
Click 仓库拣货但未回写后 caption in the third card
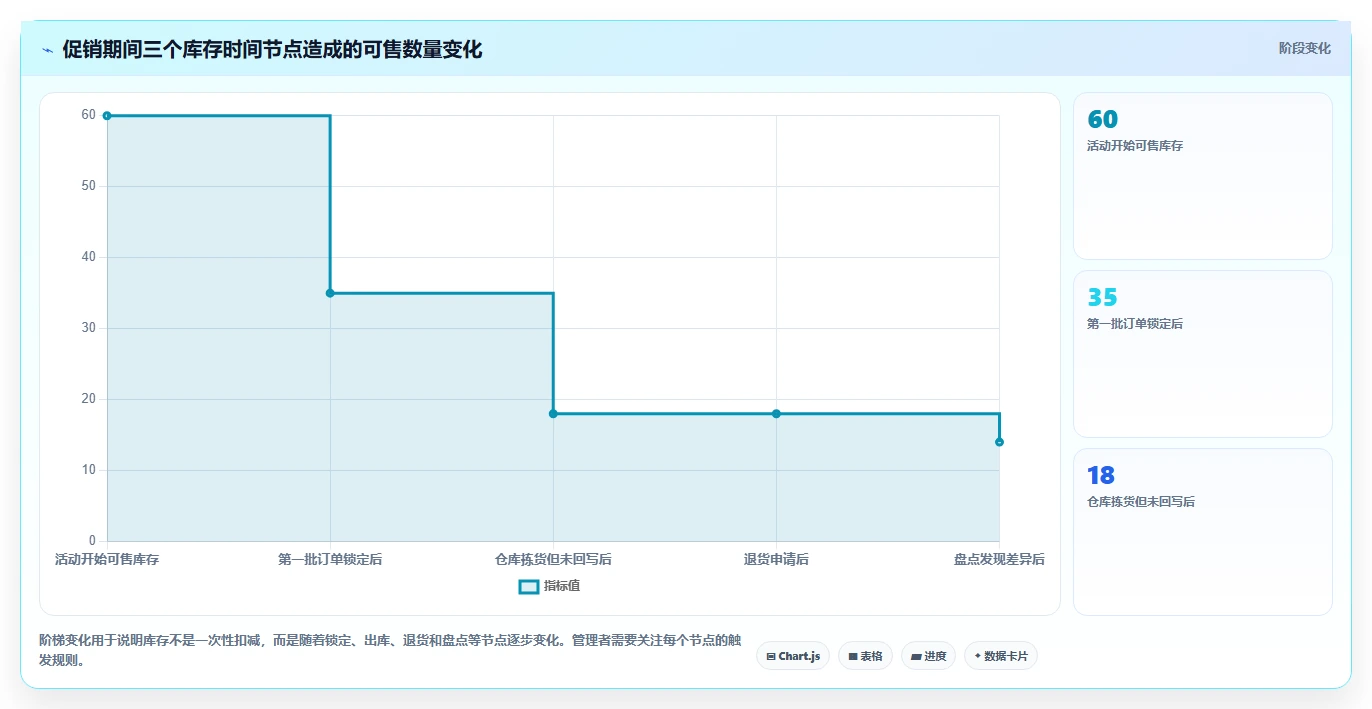click(x=1141, y=502)
